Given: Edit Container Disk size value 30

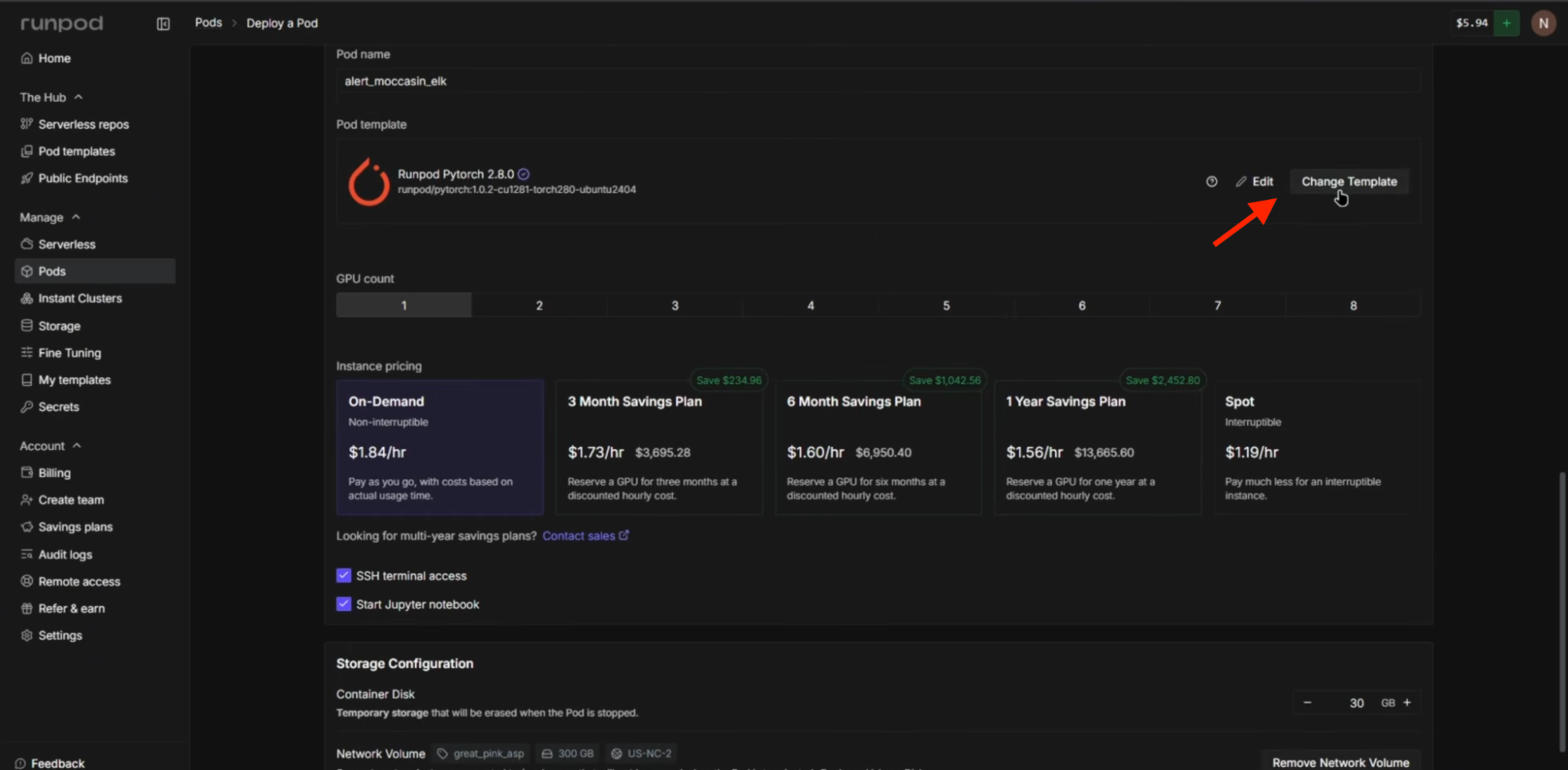Looking at the screenshot, I should coord(1356,703).
